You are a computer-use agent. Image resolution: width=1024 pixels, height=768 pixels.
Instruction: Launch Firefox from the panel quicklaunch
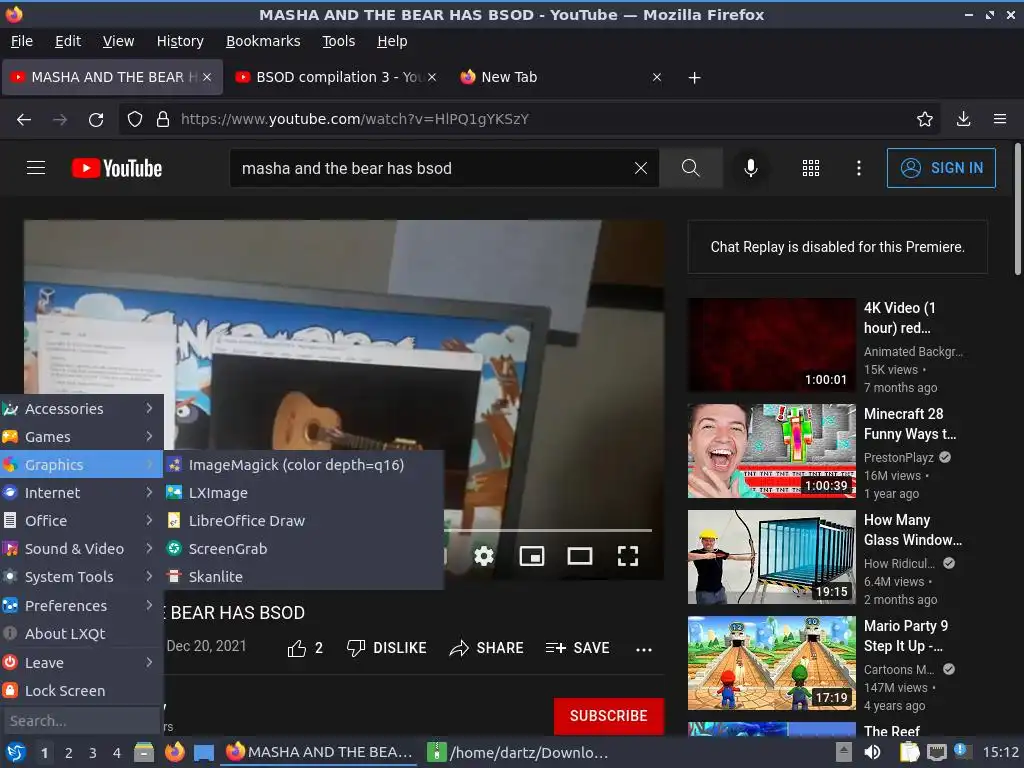174,752
